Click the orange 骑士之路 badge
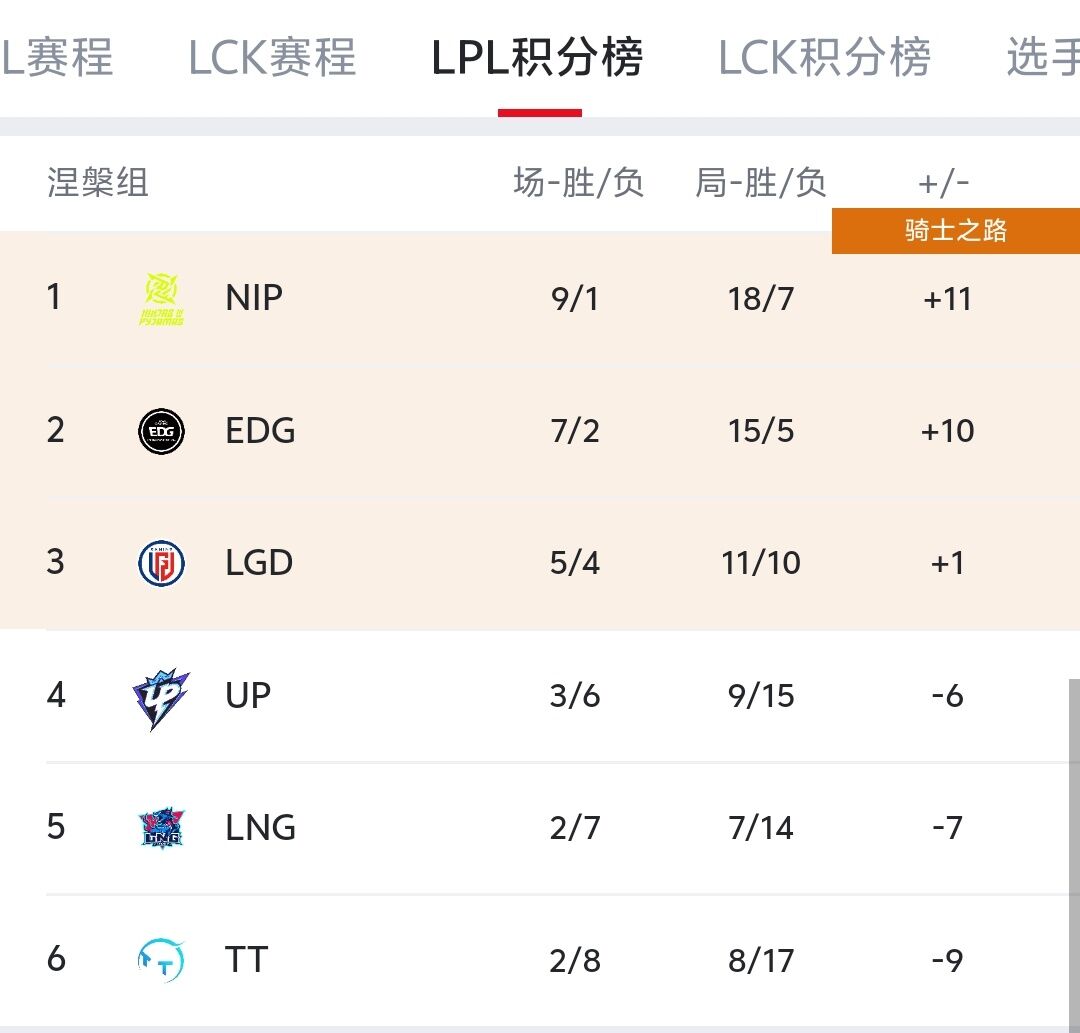 (x=955, y=231)
